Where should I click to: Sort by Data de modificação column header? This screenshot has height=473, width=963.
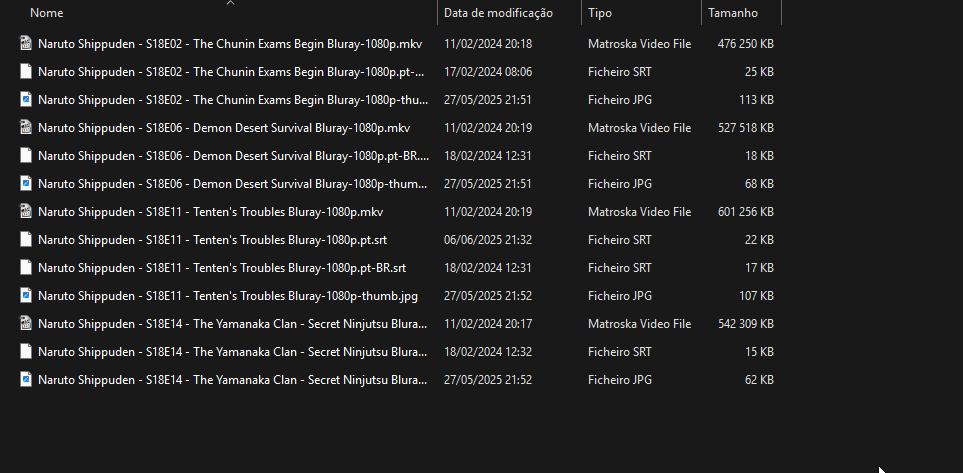pos(498,13)
